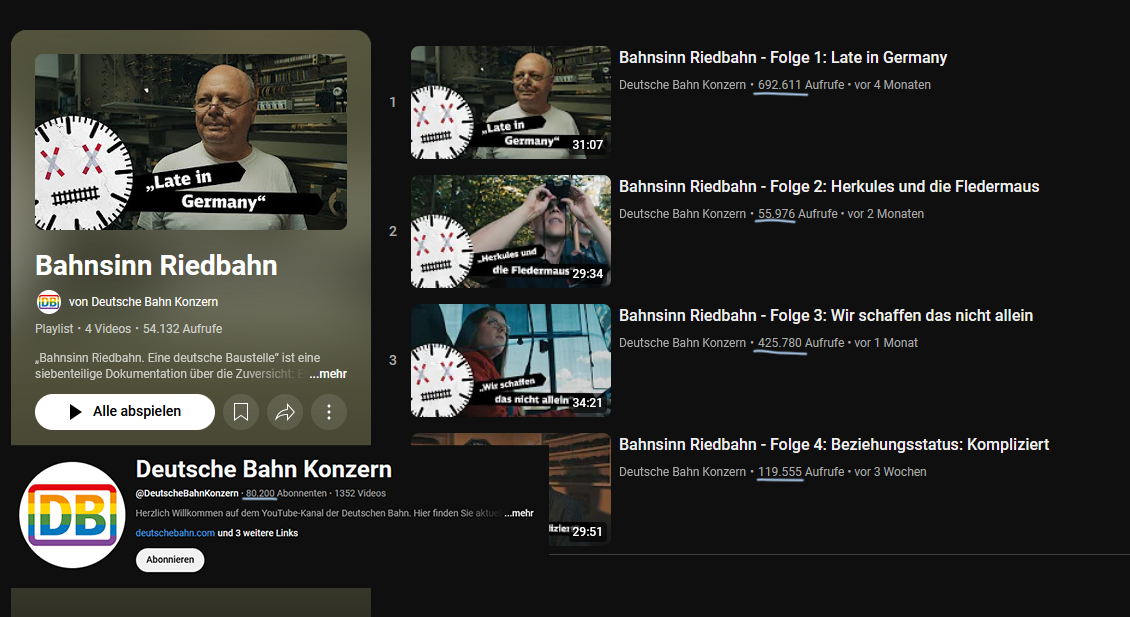Click channel name under Folge 1 video

(682, 85)
